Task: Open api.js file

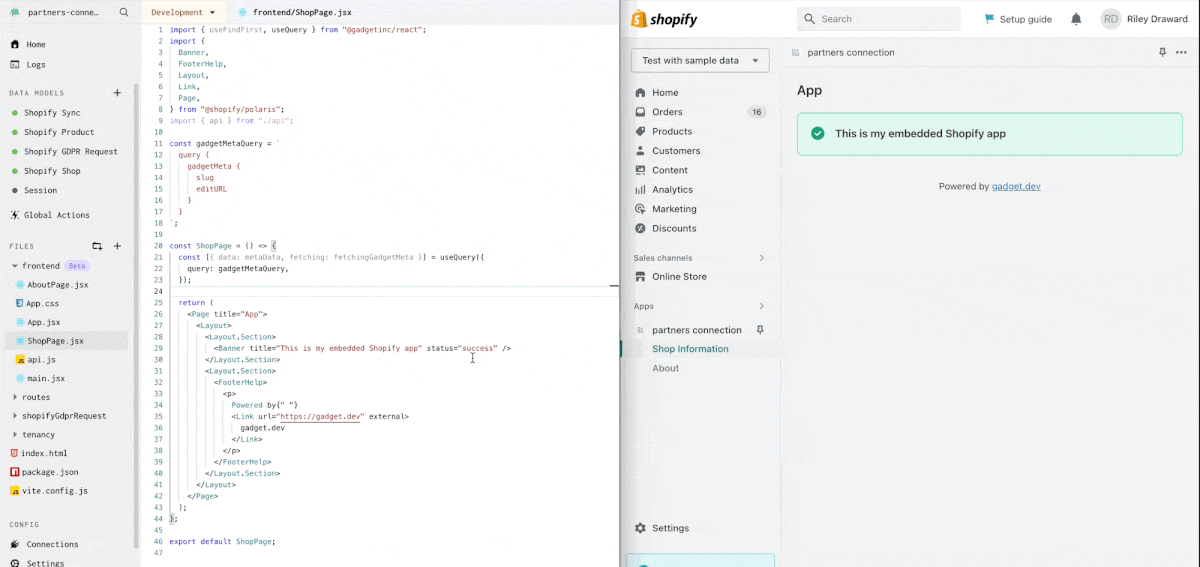Action: pos(41,359)
